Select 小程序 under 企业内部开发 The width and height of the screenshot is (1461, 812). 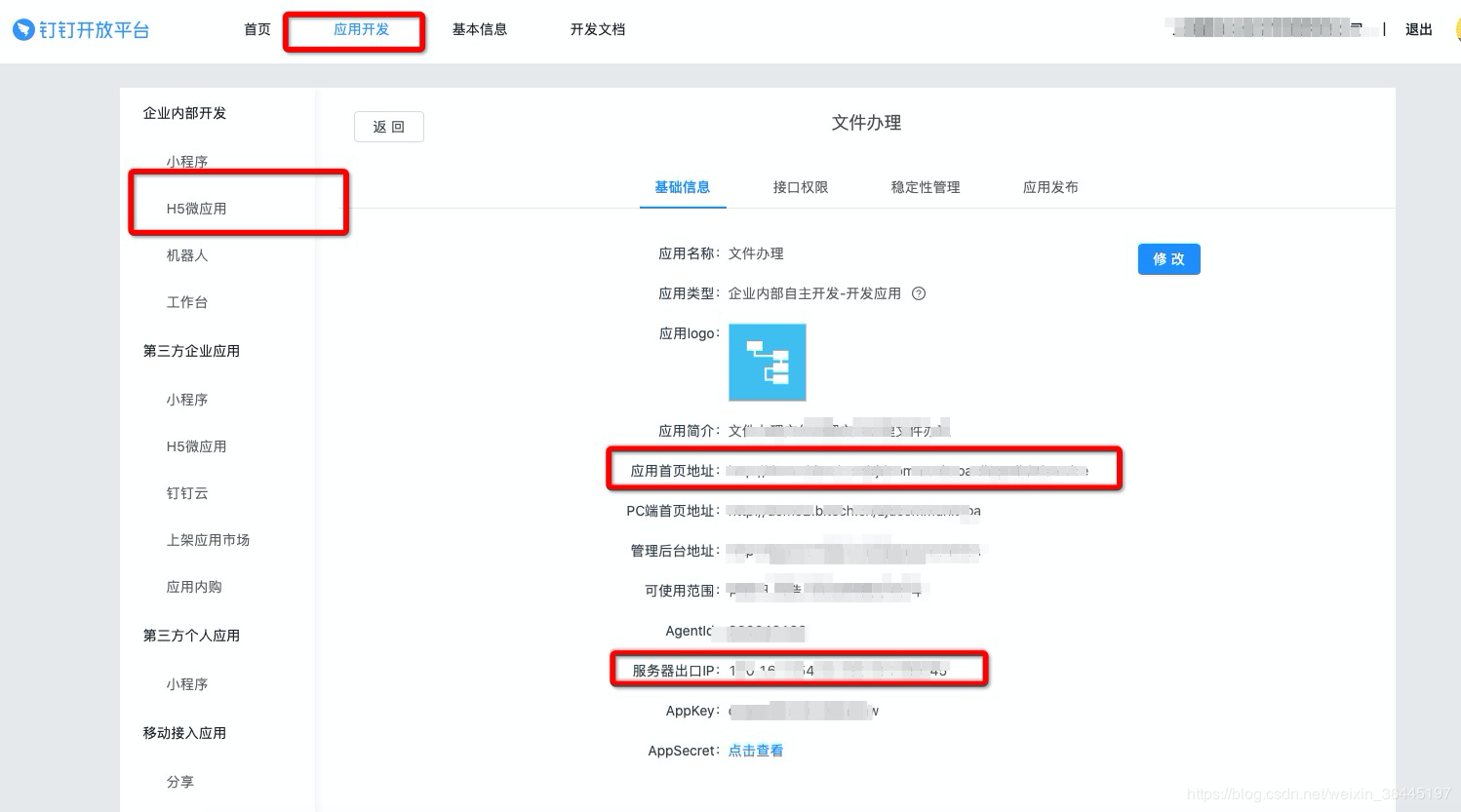coord(187,162)
